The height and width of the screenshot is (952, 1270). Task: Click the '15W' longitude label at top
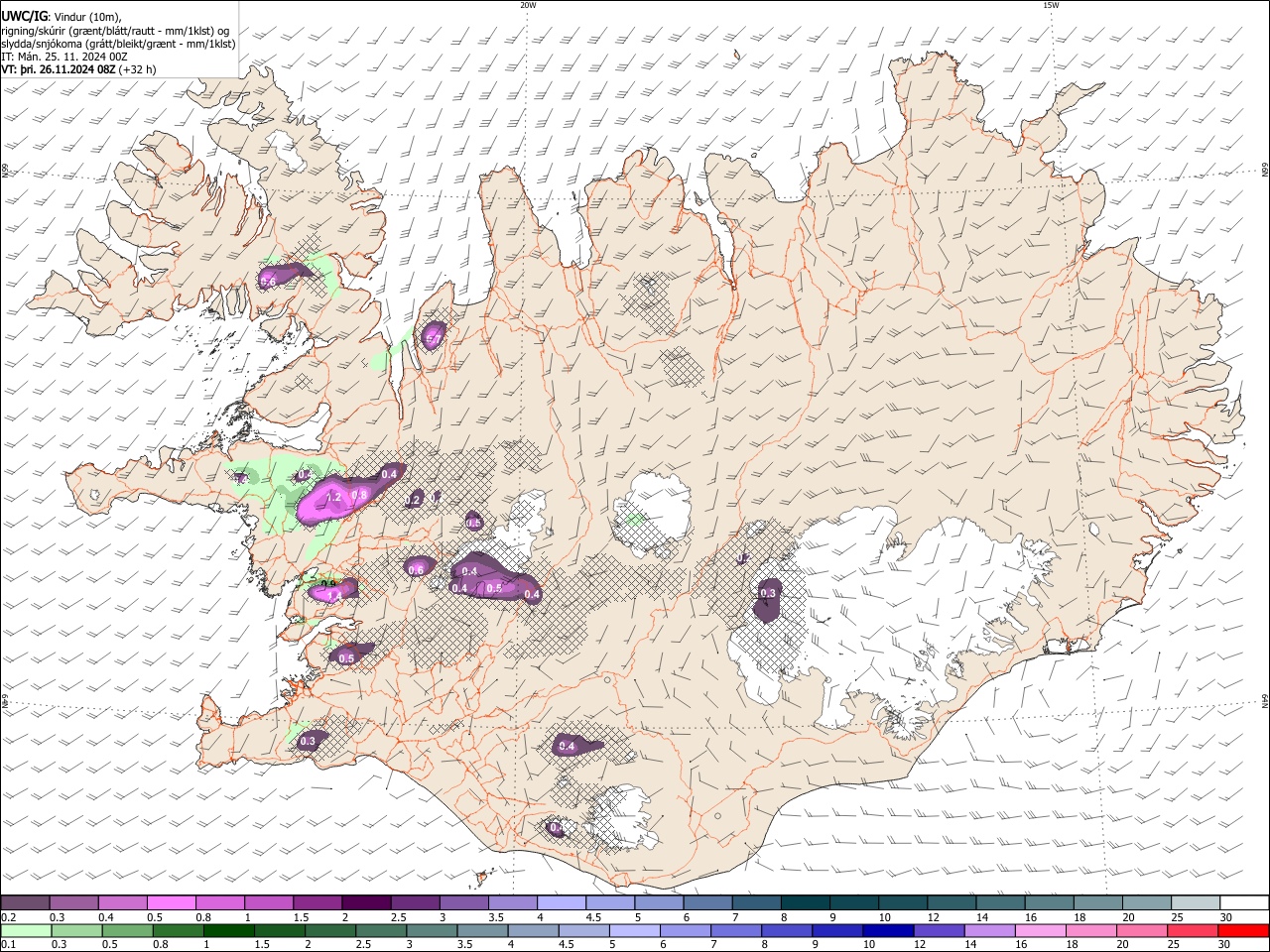[x=1051, y=5]
